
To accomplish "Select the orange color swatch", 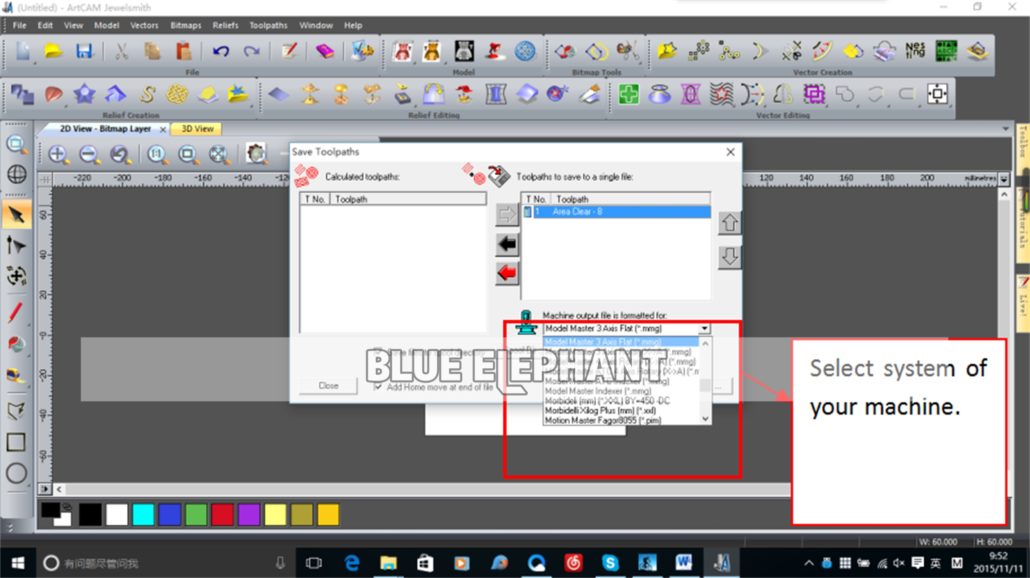I will (x=328, y=514).
